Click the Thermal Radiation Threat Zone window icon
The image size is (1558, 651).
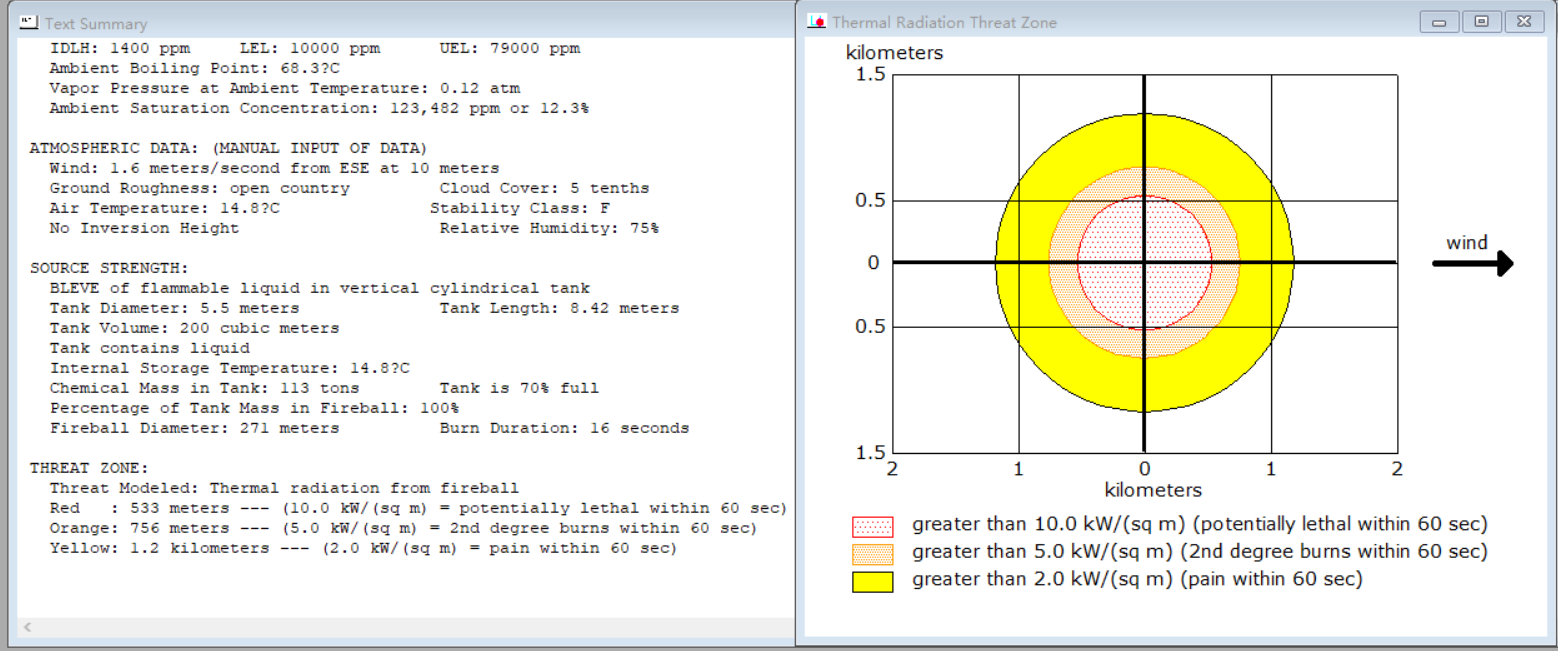point(817,22)
